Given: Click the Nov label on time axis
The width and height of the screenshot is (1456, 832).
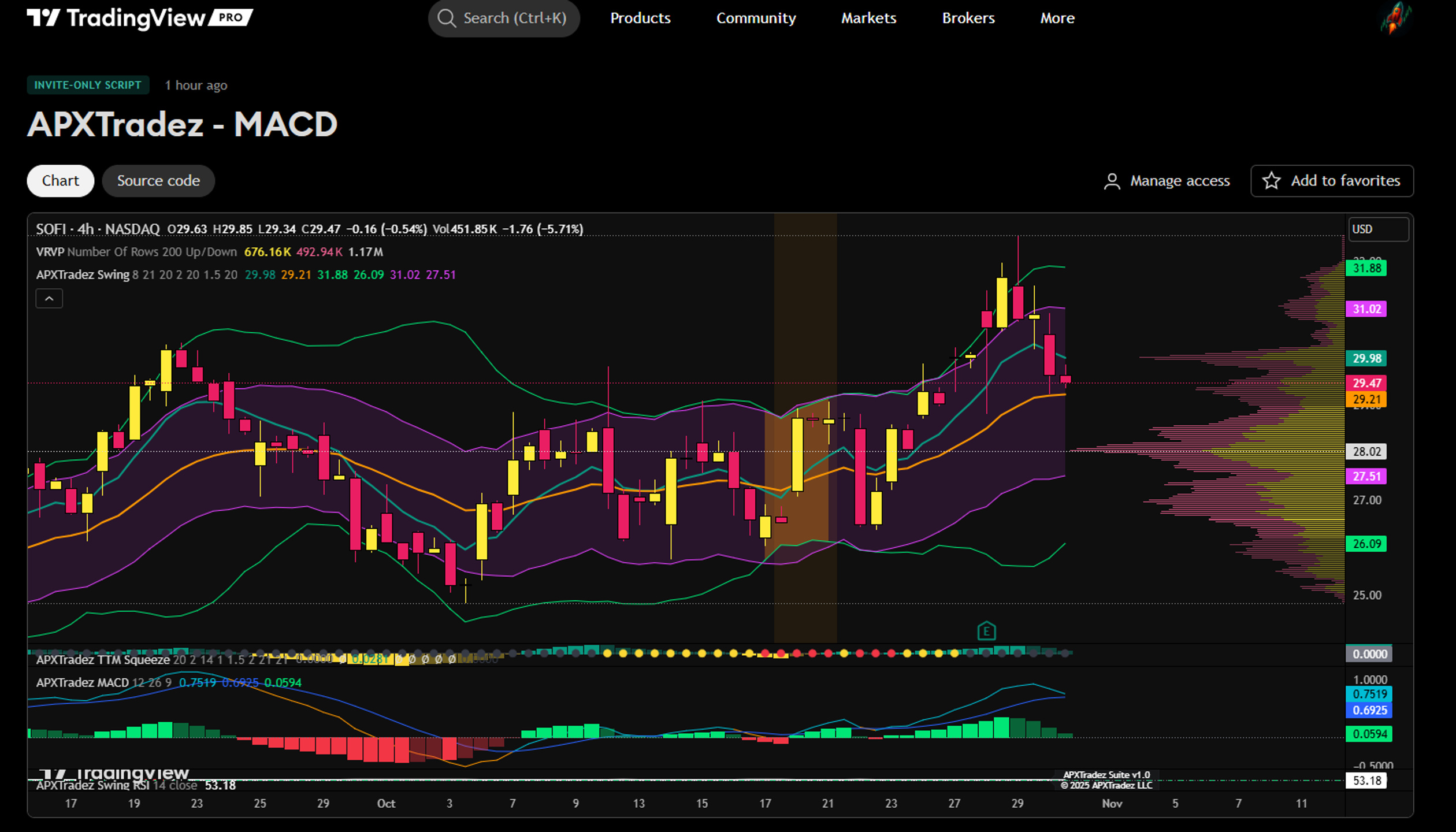Looking at the screenshot, I should [1112, 804].
